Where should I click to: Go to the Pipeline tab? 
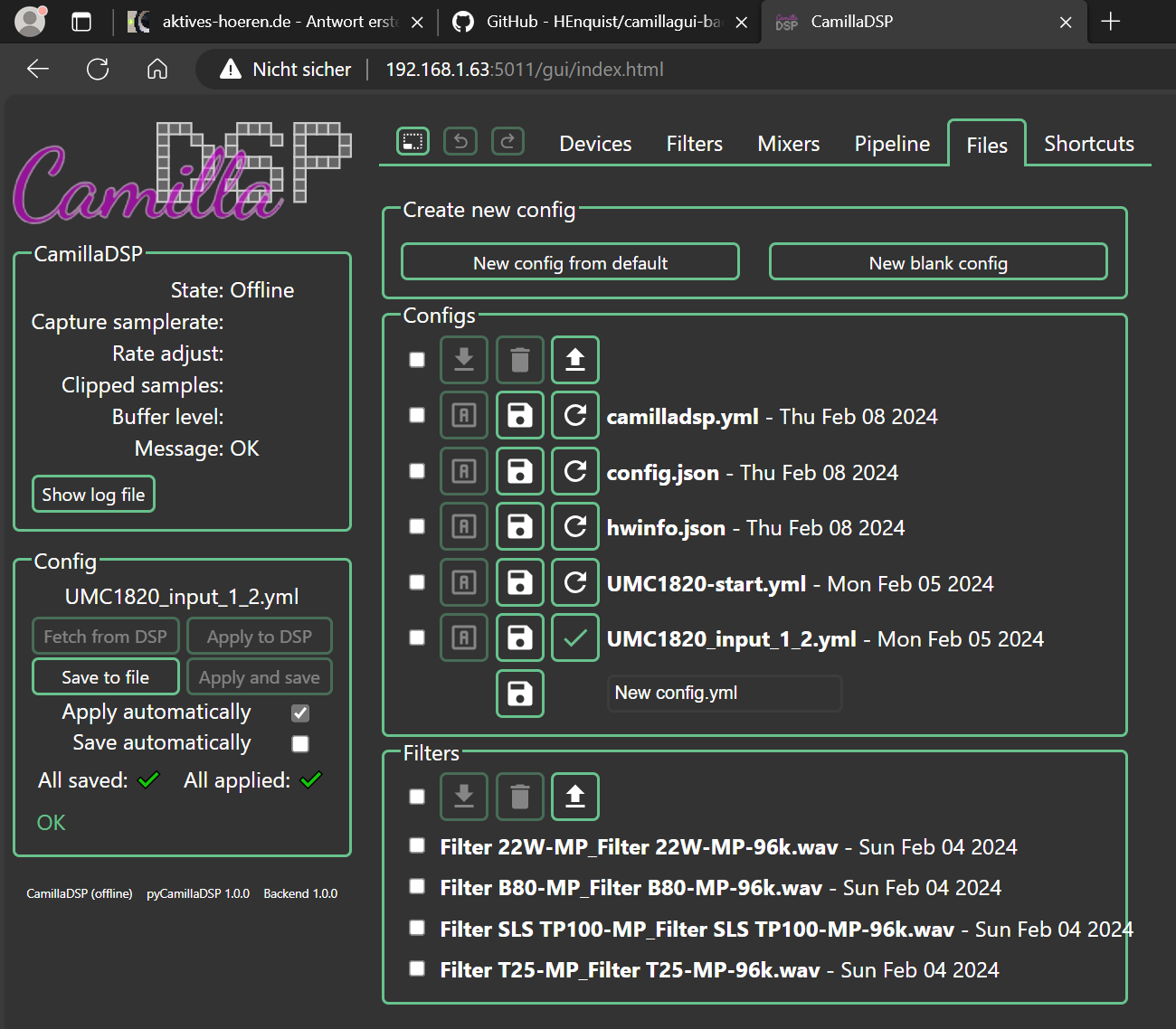click(892, 144)
